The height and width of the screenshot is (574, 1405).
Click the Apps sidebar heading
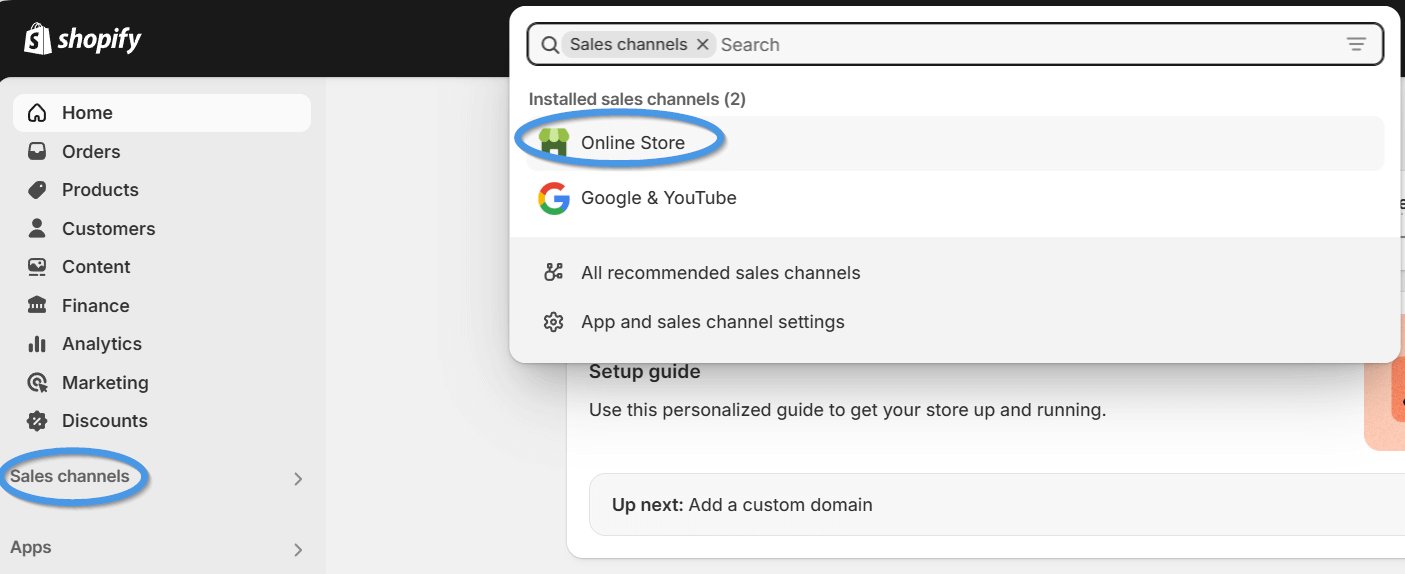[x=31, y=547]
